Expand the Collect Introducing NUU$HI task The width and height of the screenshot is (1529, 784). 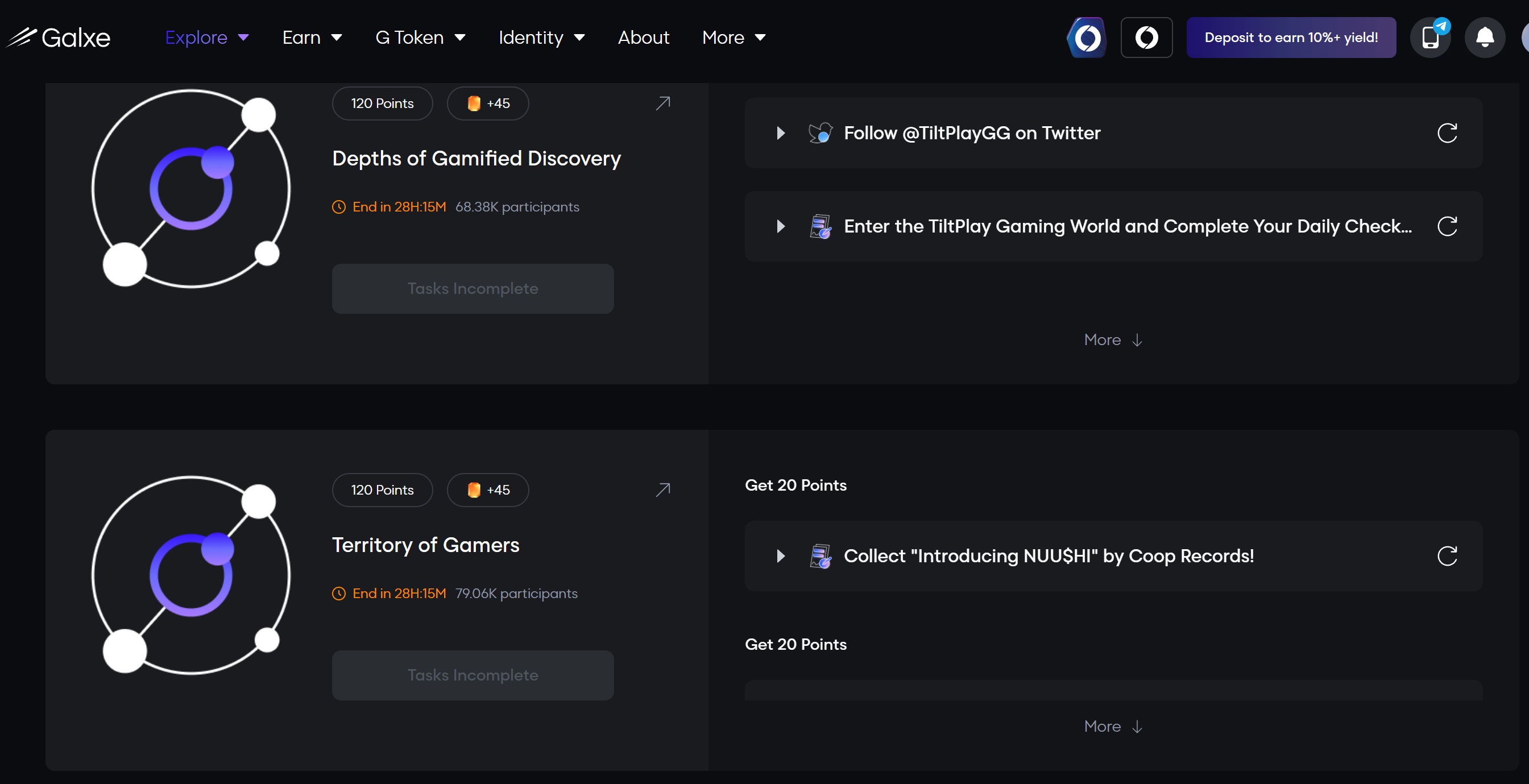(x=781, y=556)
